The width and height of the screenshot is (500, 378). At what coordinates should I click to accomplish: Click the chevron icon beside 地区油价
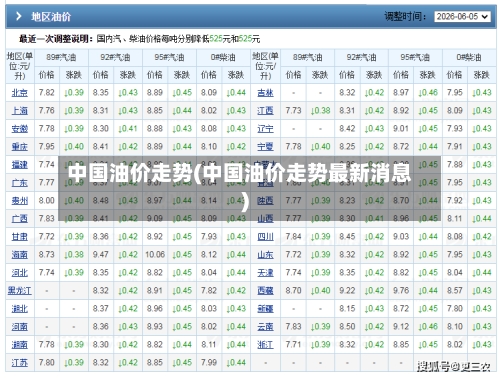[19, 16]
